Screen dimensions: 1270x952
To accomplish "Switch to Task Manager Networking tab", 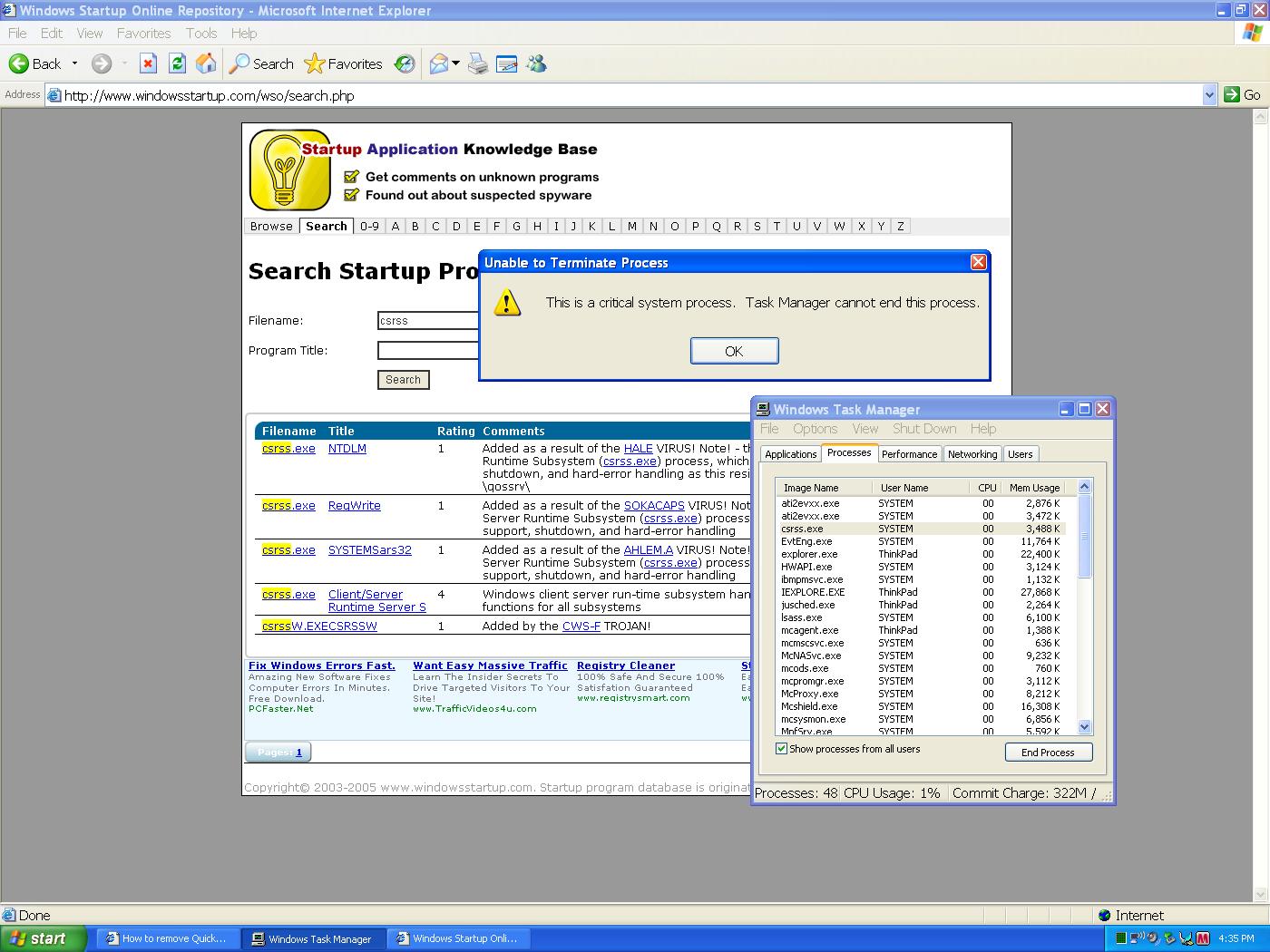I will [x=972, y=454].
